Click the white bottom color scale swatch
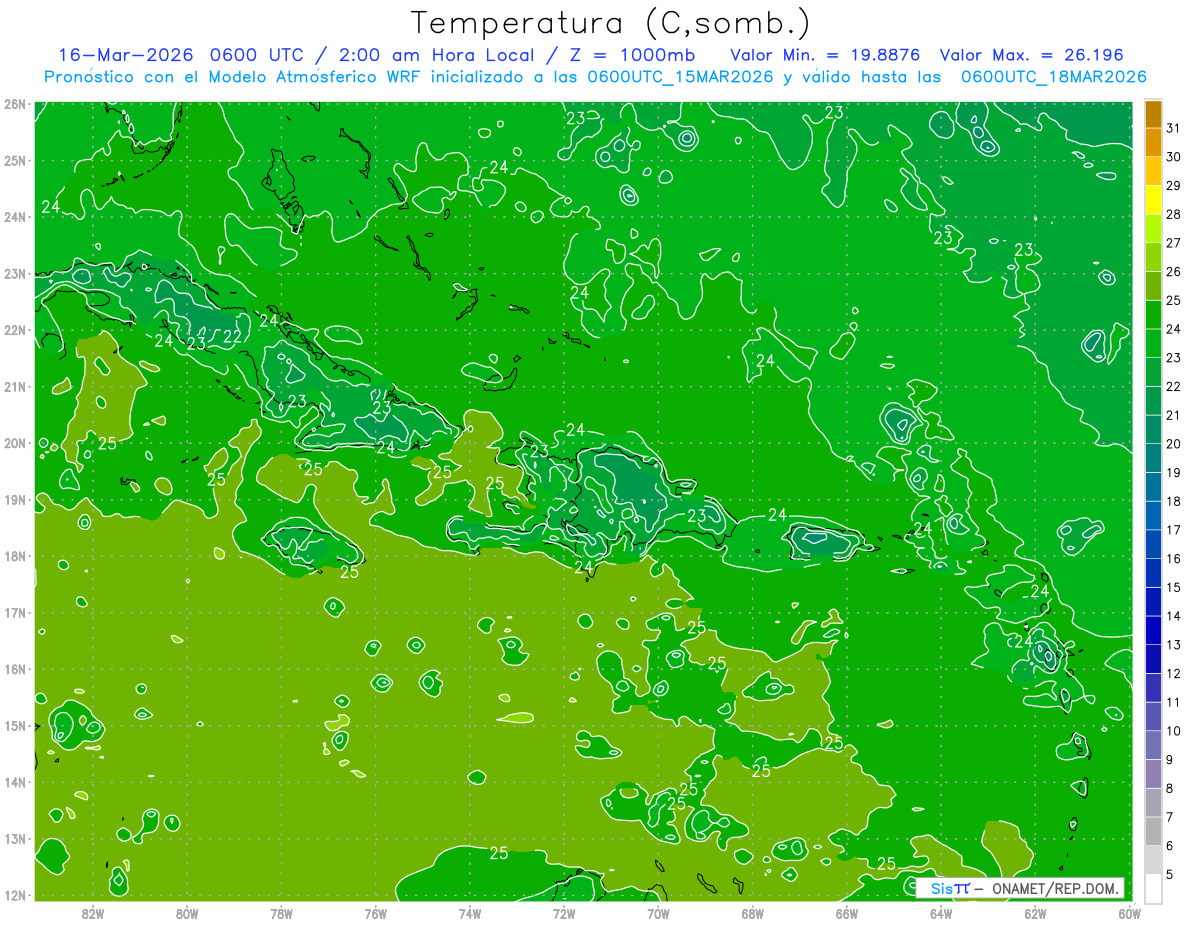This screenshot has width=1200, height=927. click(1153, 888)
